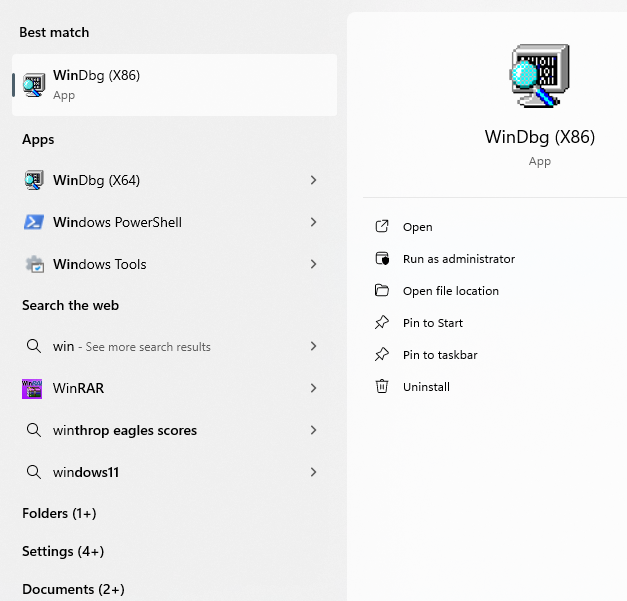Choose Uninstall for WinDbg (X86)

[x=426, y=387]
